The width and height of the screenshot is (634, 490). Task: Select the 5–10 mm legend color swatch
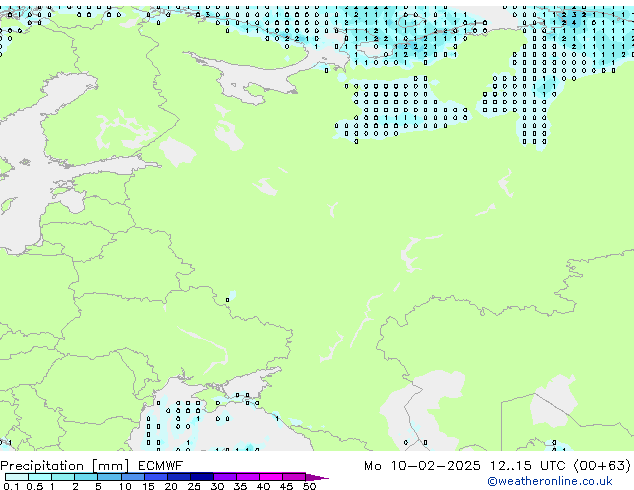pos(109,477)
